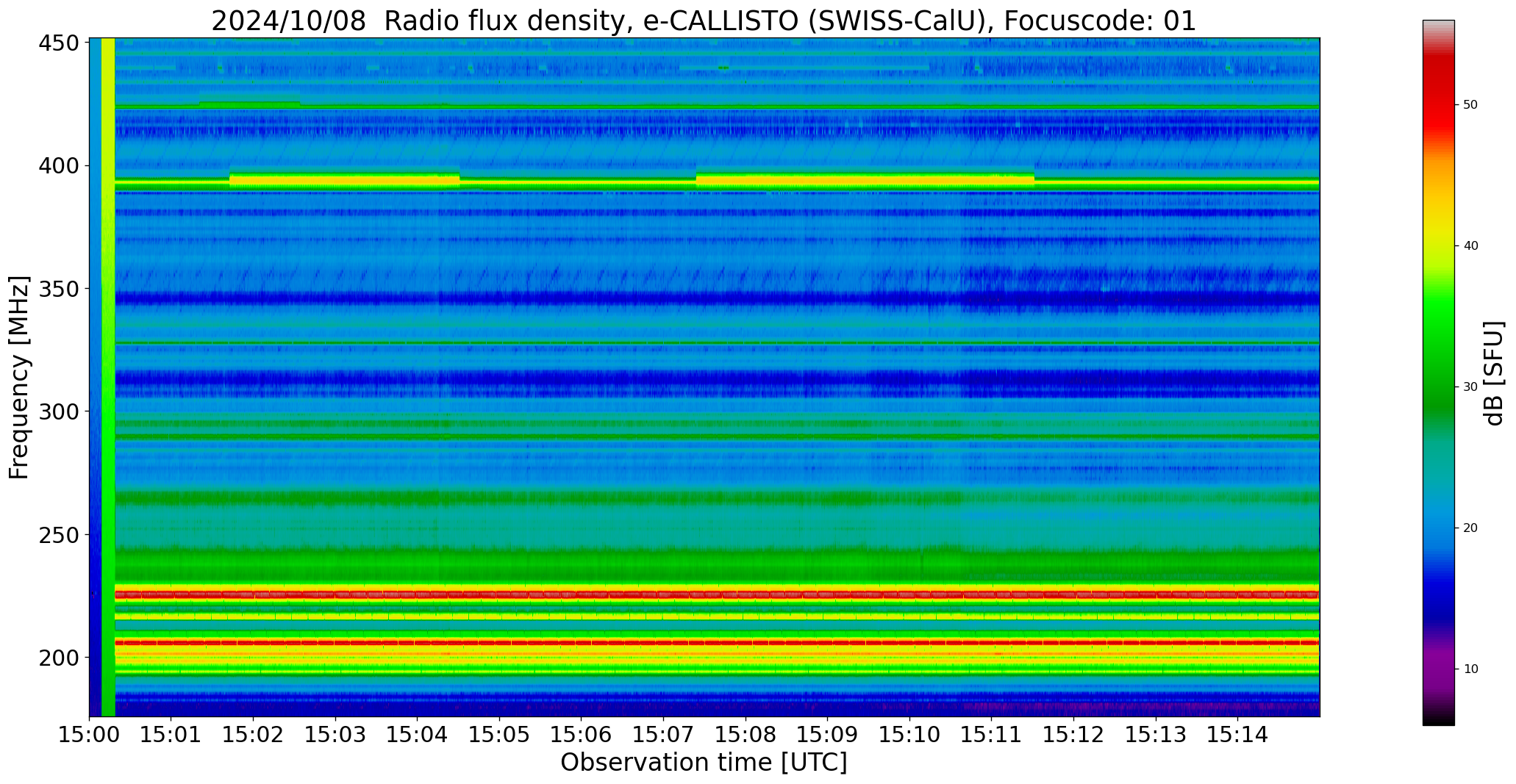Click the 15:03 time tick label

pyautogui.click(x=336, y=734)
